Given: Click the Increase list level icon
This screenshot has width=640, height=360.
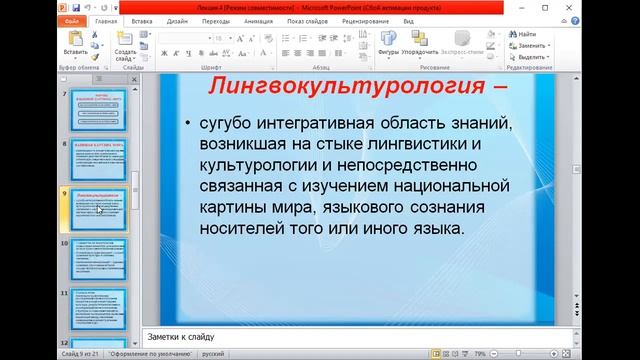Looking at the screenshot, I should (334, 38).
